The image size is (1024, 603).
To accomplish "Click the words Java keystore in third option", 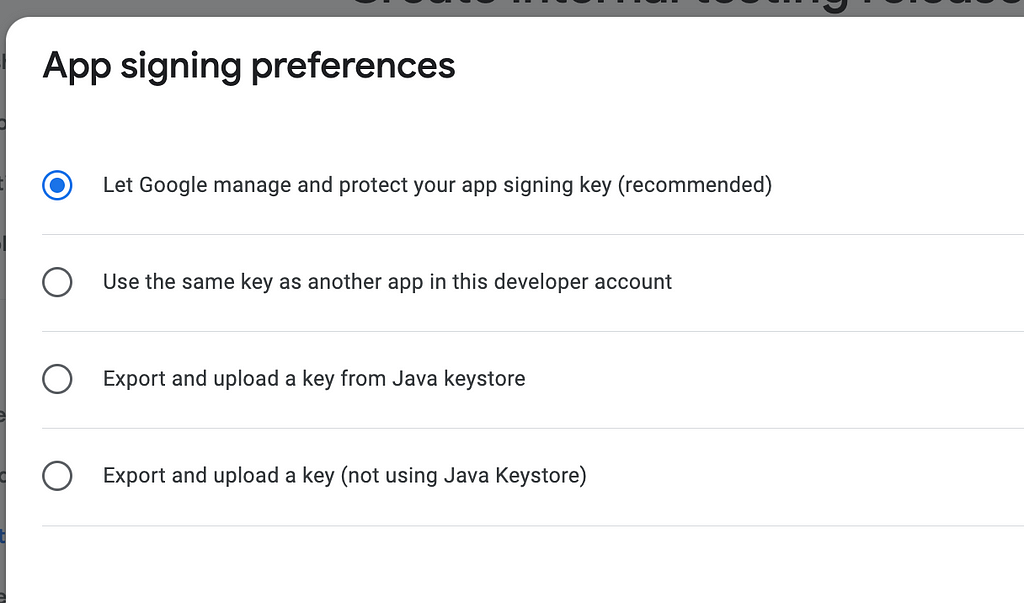I will pyautogui.click(x=458, y=378).
